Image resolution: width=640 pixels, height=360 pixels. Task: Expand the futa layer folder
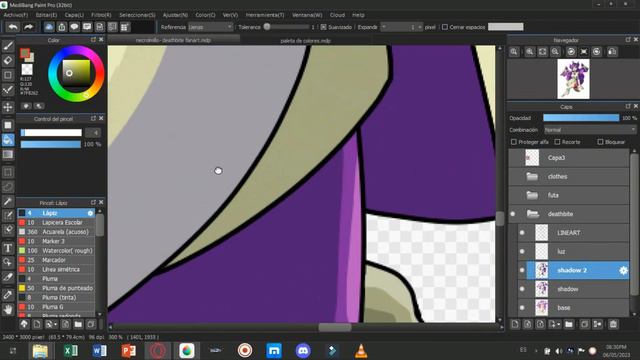532,195
